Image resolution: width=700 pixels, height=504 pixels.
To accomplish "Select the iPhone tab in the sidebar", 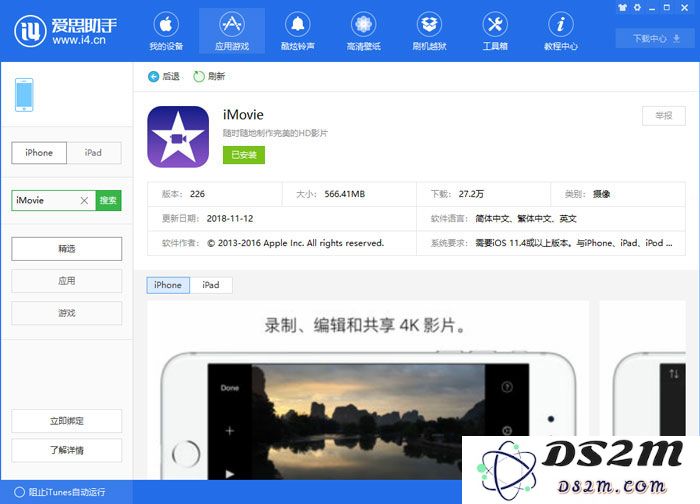I will coord(39,153).
